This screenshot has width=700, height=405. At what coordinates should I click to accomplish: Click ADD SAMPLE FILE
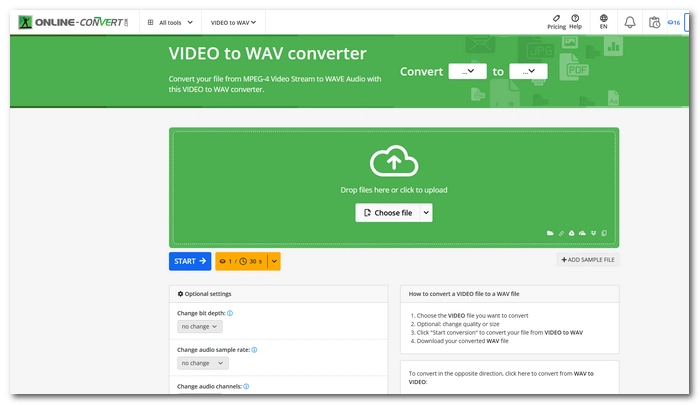[588, 259]
